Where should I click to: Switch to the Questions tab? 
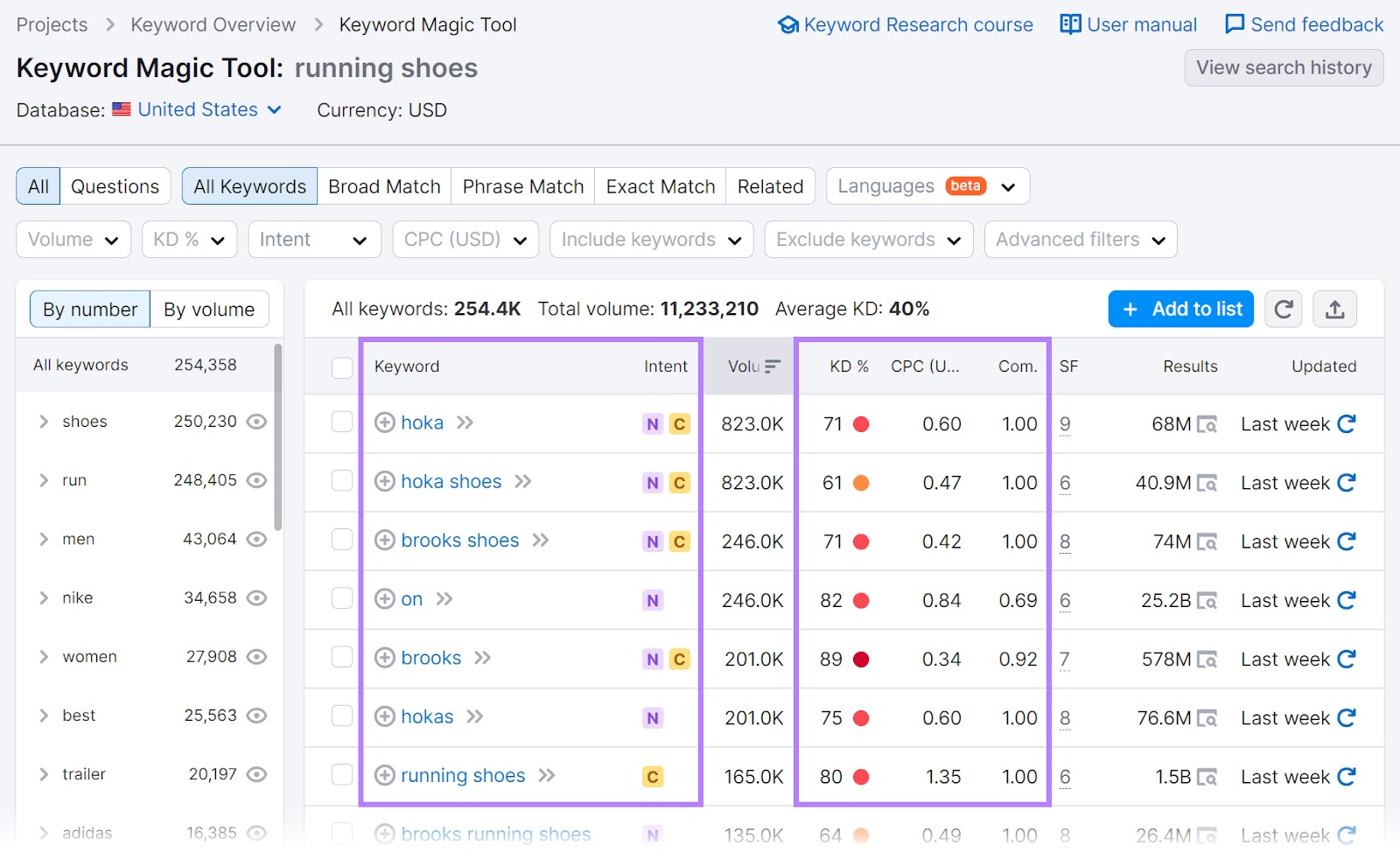(115, 185)
